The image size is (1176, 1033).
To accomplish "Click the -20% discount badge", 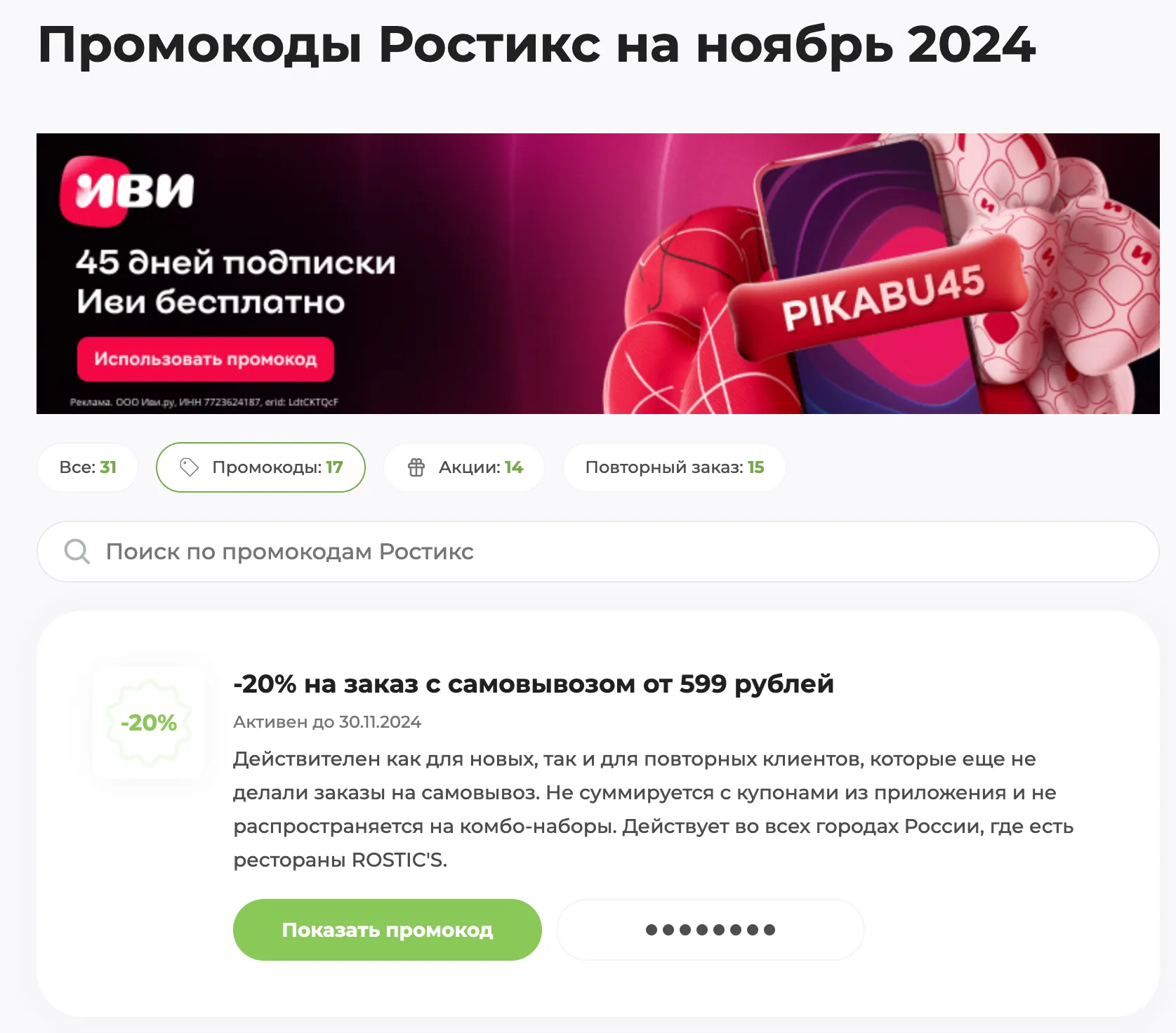I will [149, 722].
